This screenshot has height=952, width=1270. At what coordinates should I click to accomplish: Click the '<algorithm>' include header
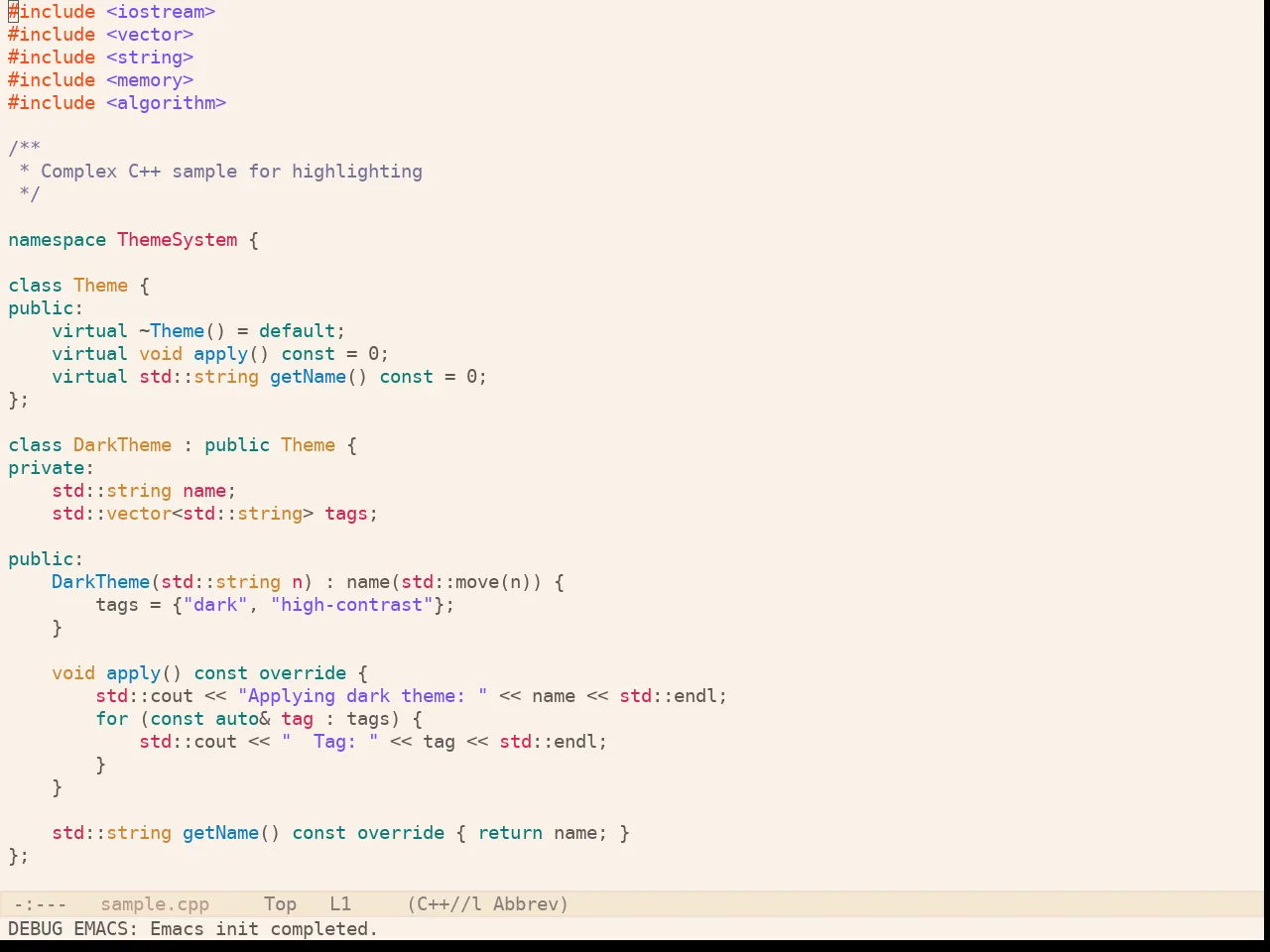pos(167,103)
